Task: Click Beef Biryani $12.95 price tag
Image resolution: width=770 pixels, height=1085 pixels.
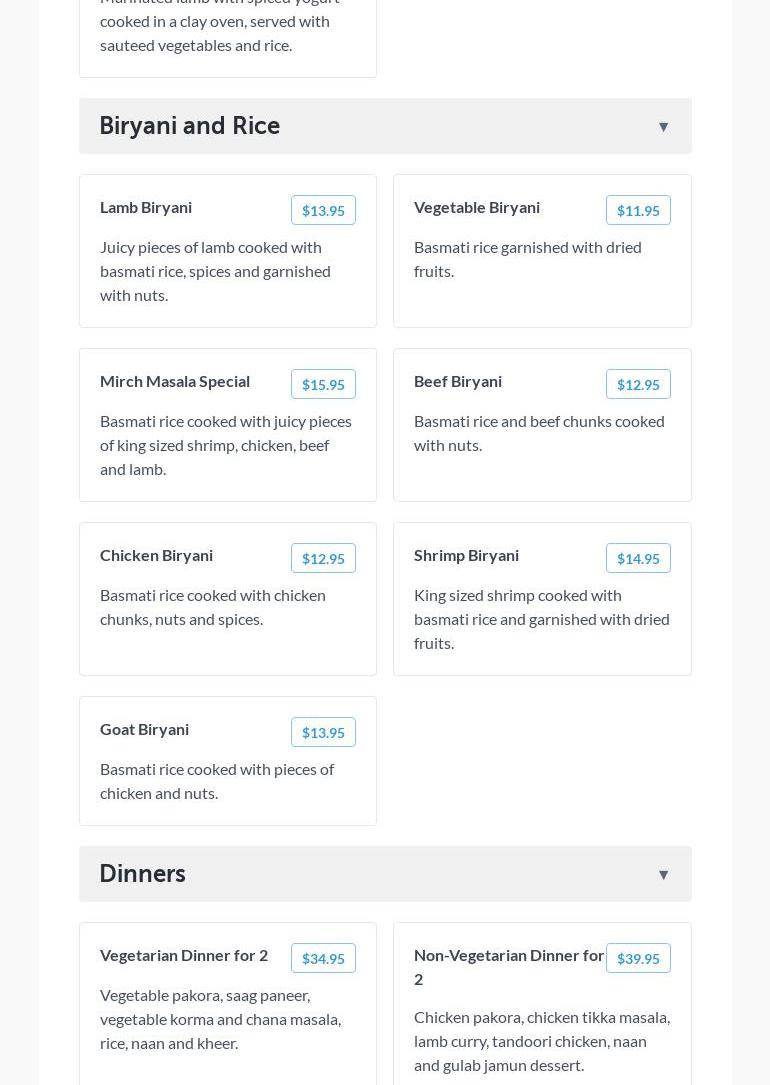Action: coord(638,384)
